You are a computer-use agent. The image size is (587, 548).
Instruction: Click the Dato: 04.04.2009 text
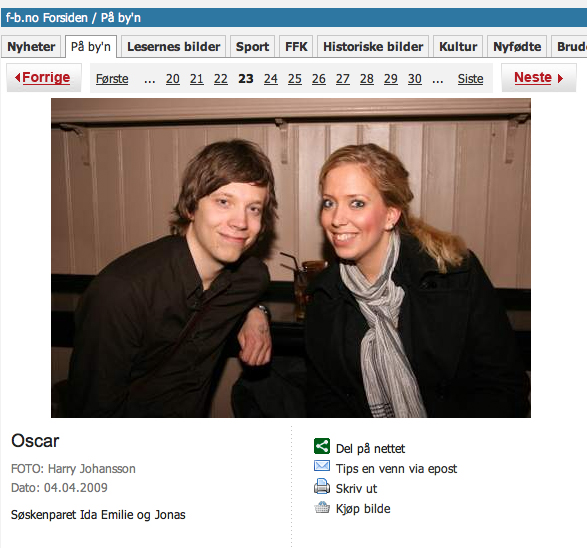pos(59,488)
